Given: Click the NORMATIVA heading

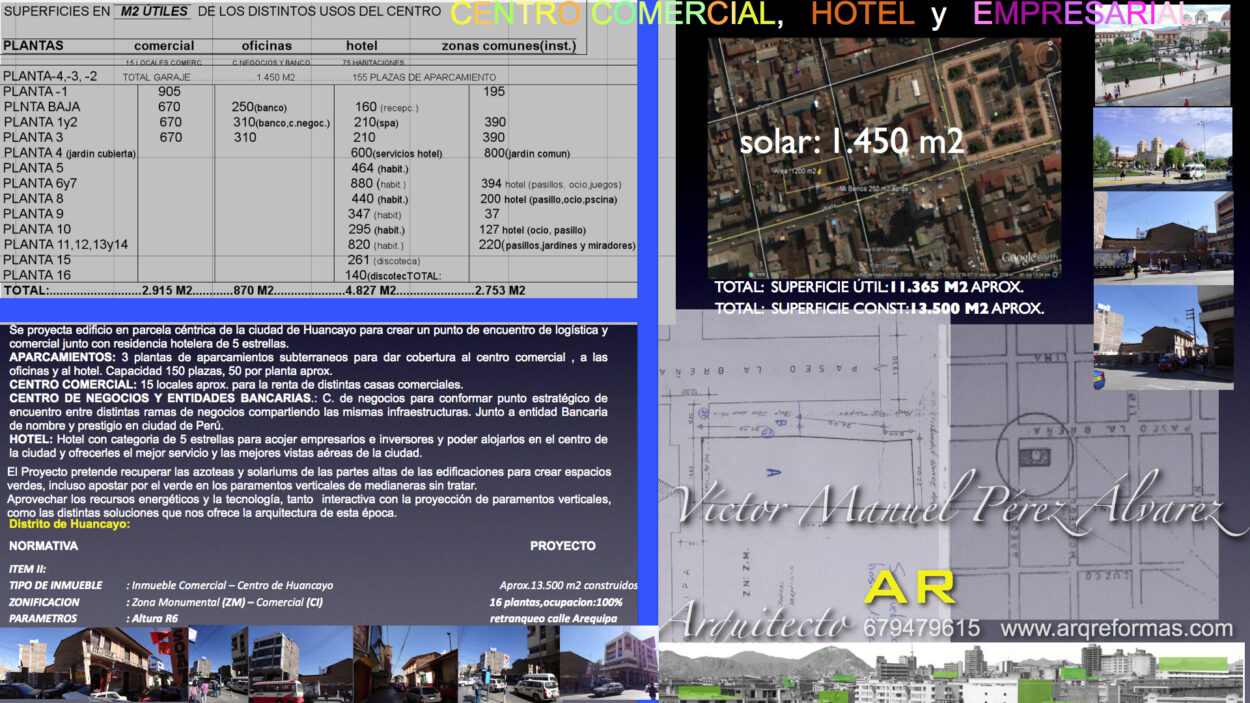Looking at the screenshot, I should tap(43, 546).
